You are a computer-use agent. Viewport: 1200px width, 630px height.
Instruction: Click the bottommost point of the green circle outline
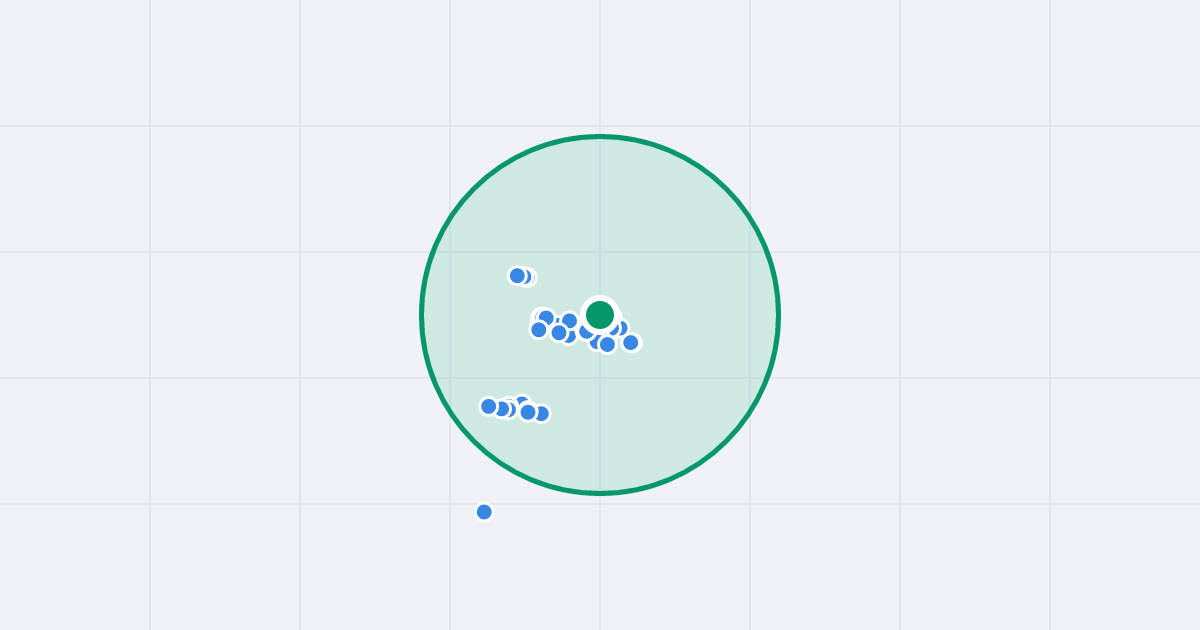click(x=600, y=493)
